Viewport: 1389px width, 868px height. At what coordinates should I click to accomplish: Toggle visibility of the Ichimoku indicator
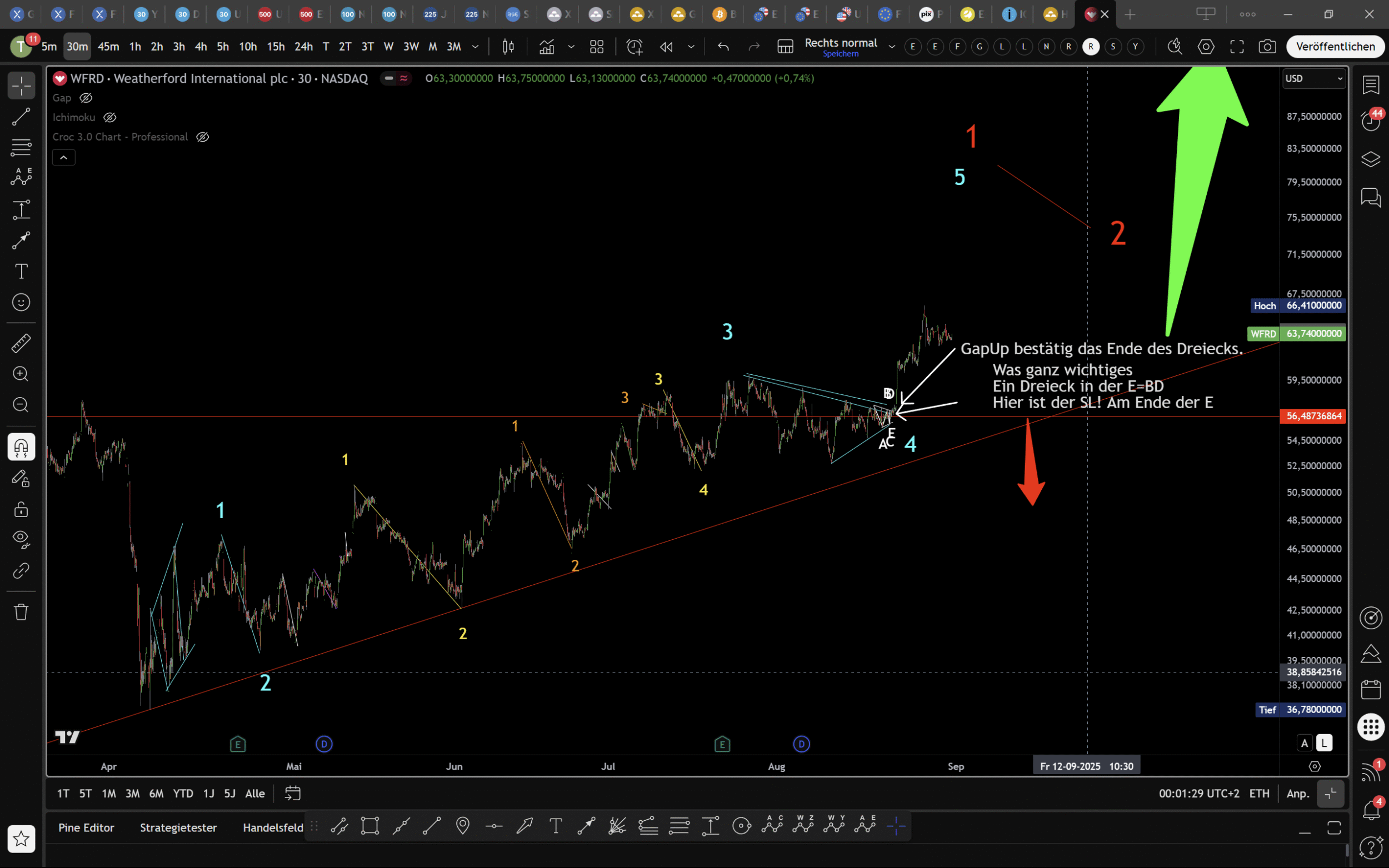109,118
